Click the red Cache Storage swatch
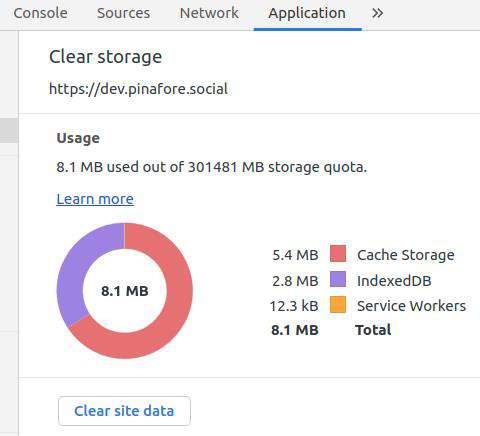480x436 pixels. click(x=338, y=254)
